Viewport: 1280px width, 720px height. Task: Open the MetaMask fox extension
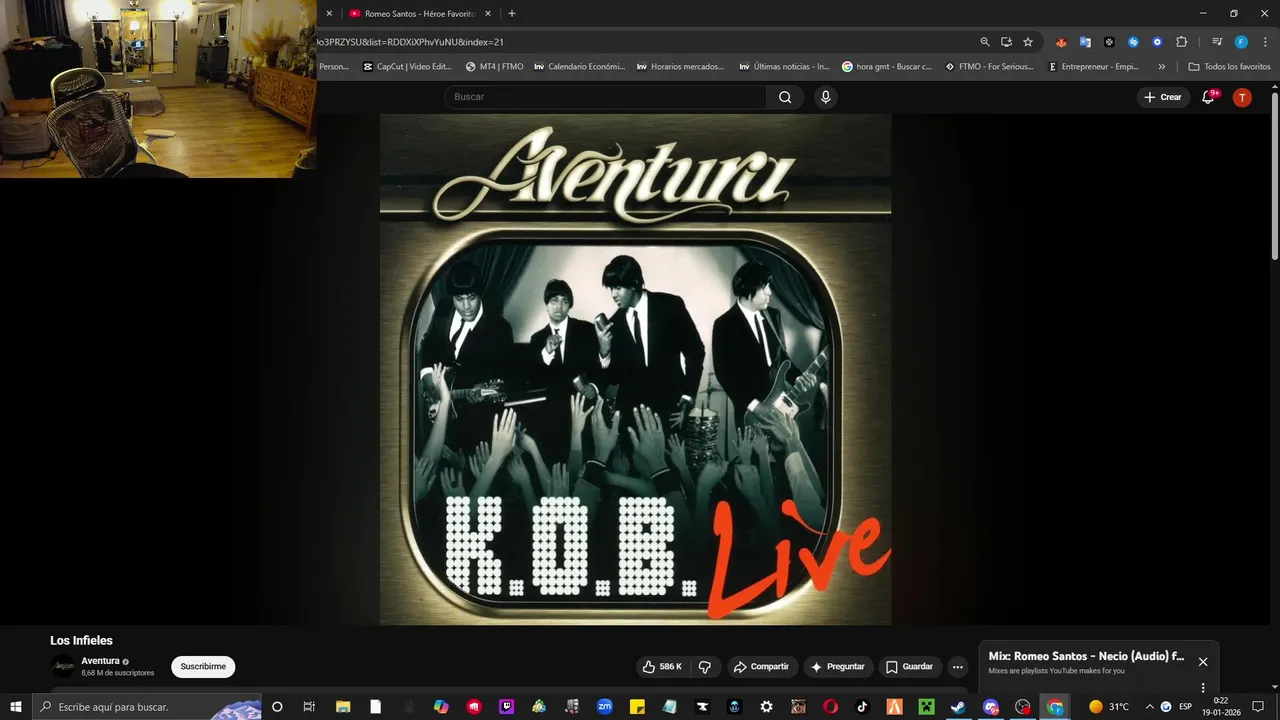click(1061, 42)
